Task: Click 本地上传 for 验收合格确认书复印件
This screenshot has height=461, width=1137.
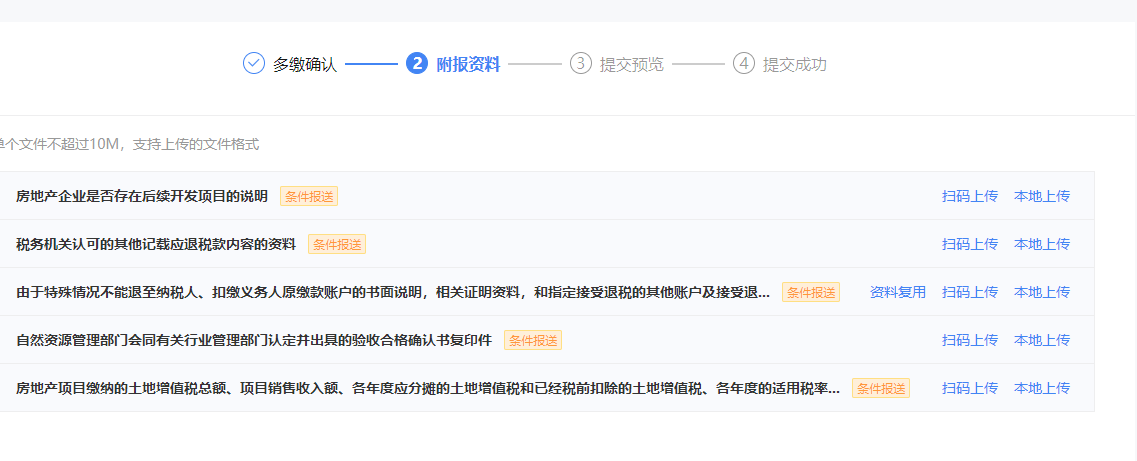Action: click(1042, 340)
